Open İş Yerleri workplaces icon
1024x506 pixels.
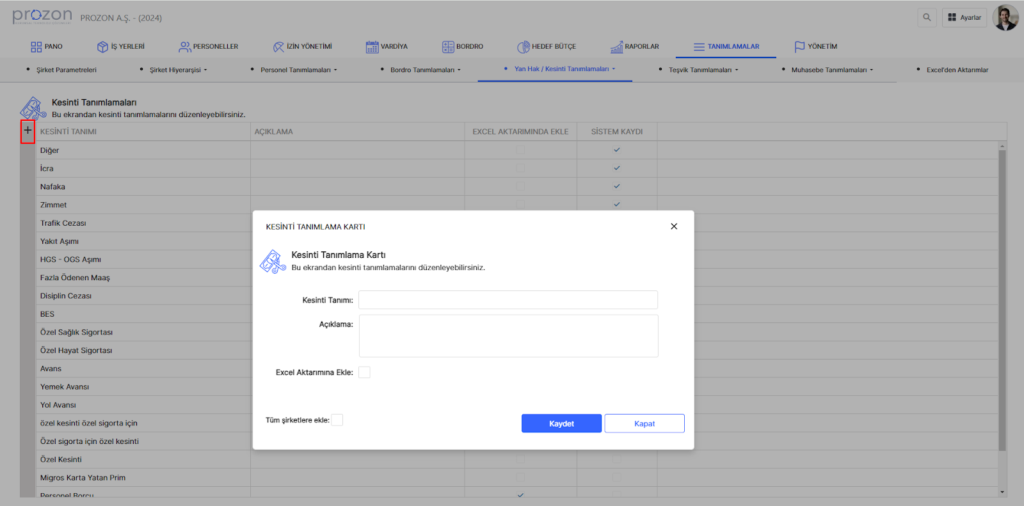click(x=102, y=47)
